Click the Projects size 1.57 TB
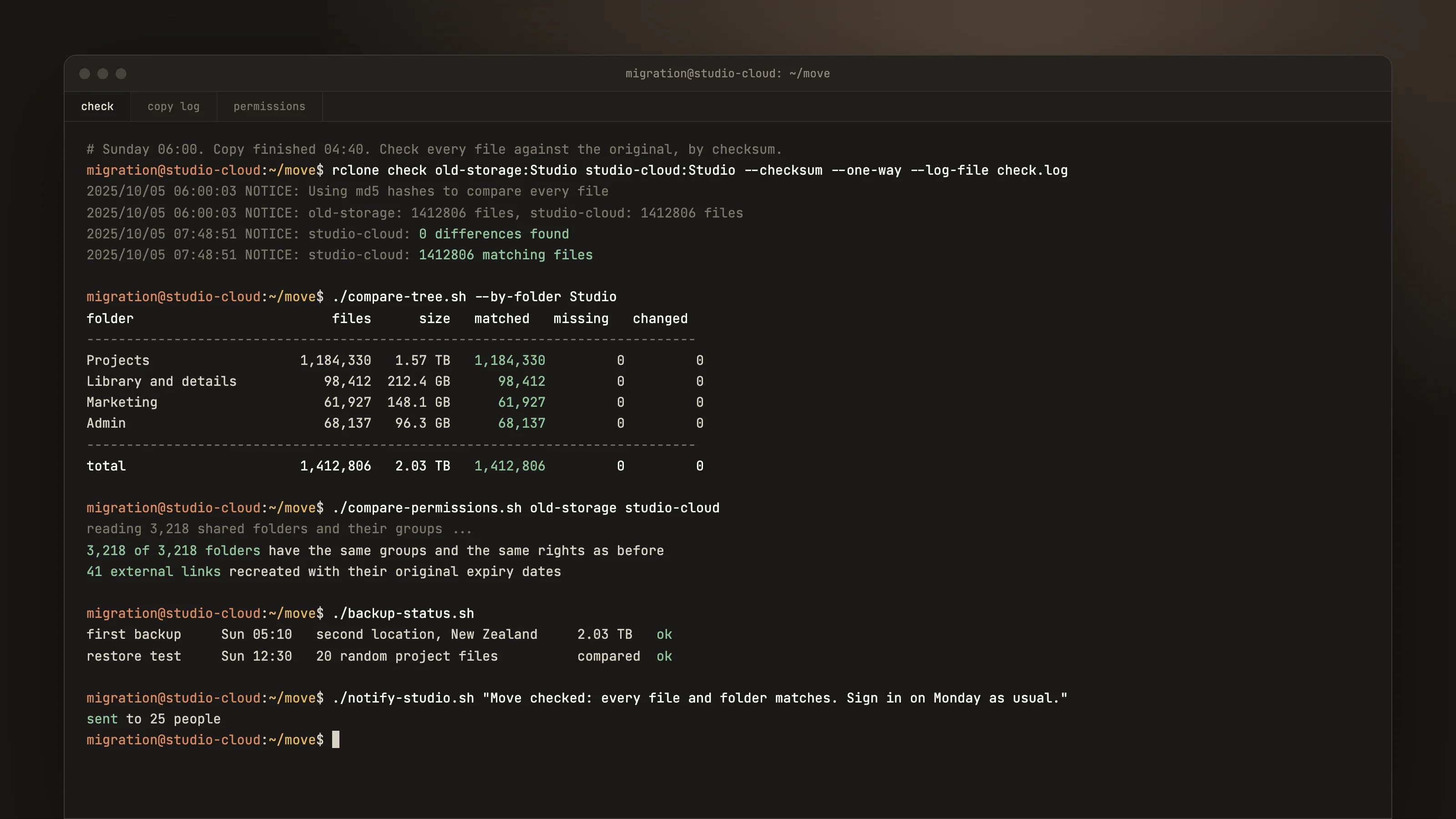The width and height of the screenshot is (1456, 819). tap(423, 361)
